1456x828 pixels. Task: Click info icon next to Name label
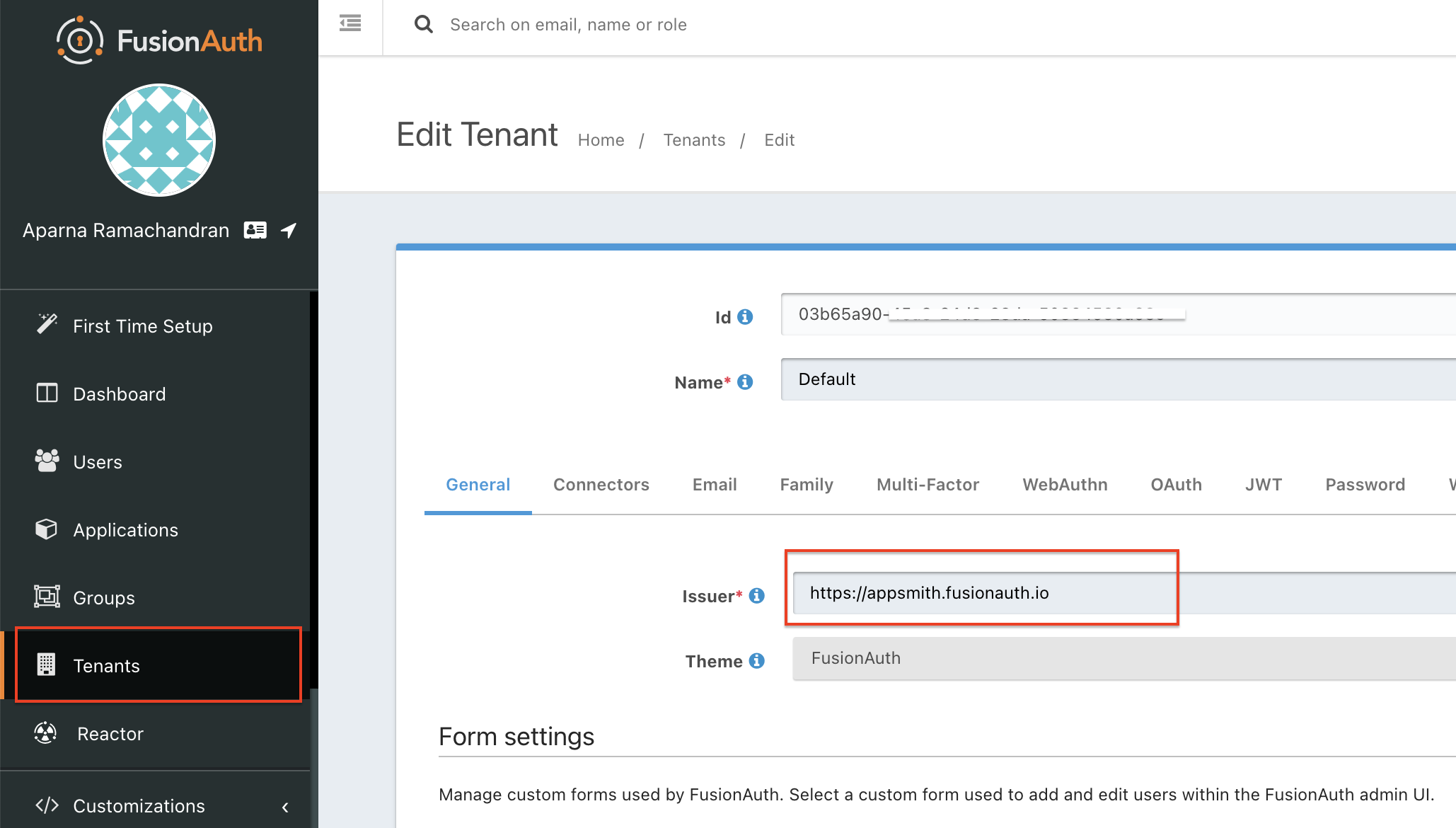[745, 382]
